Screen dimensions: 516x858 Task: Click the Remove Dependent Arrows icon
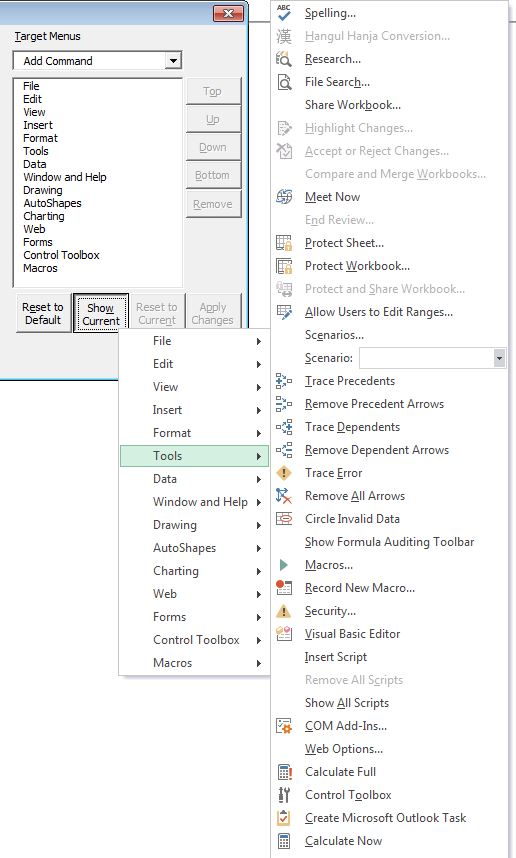[x=284, y=449]
